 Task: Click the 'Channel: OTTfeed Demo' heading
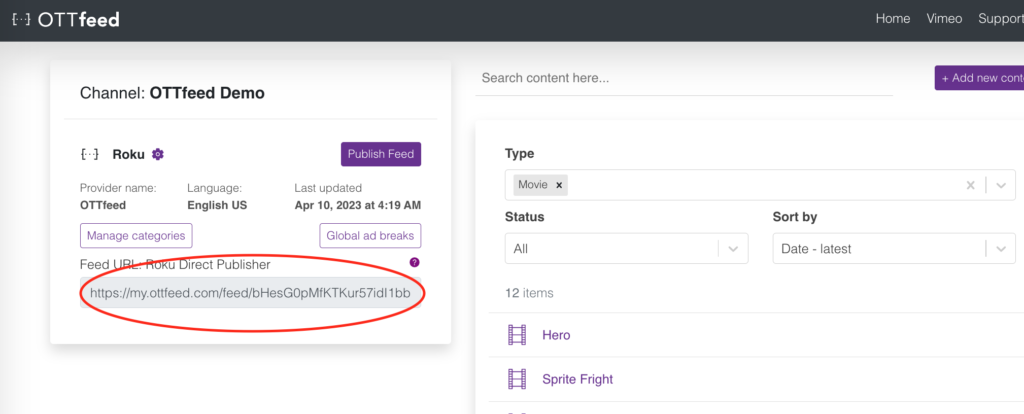tap(172, 93)
